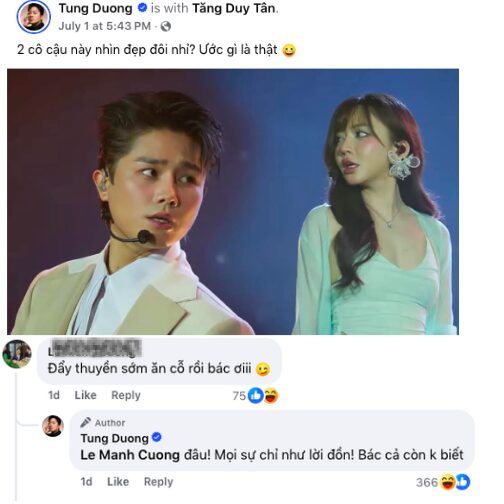The width and height of the screenshot is (504, 504).
Task: View like reaction icon on first comment
Action: (256, 396)
